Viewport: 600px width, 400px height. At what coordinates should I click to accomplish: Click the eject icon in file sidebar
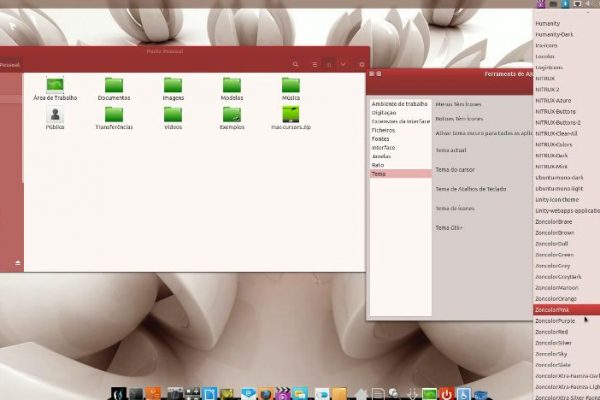17,263
